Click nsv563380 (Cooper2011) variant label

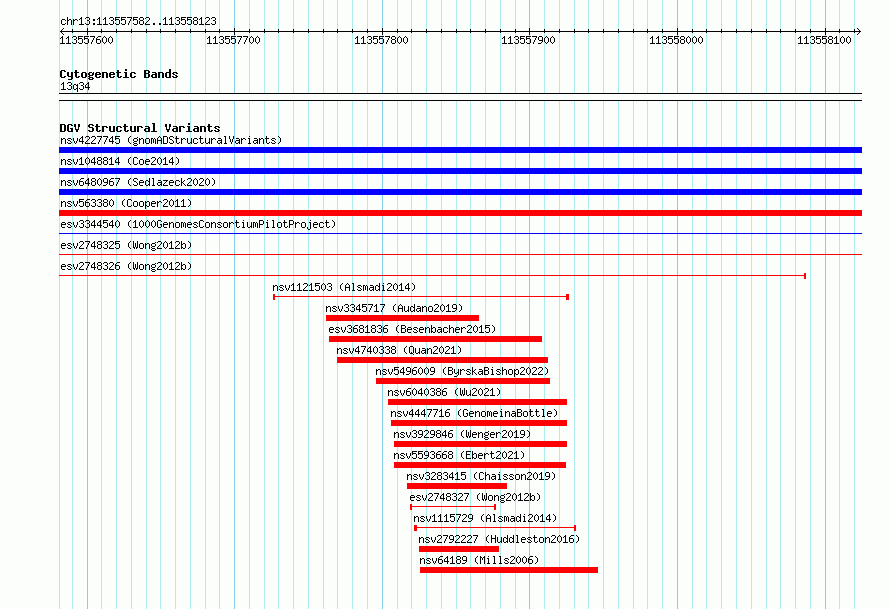click(126, 203)
